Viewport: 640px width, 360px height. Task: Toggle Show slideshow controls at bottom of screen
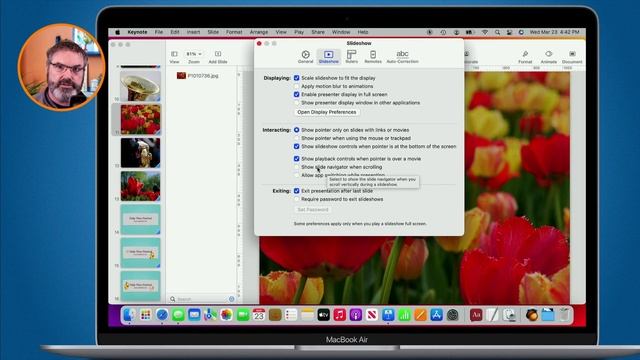tap(297, 146)
